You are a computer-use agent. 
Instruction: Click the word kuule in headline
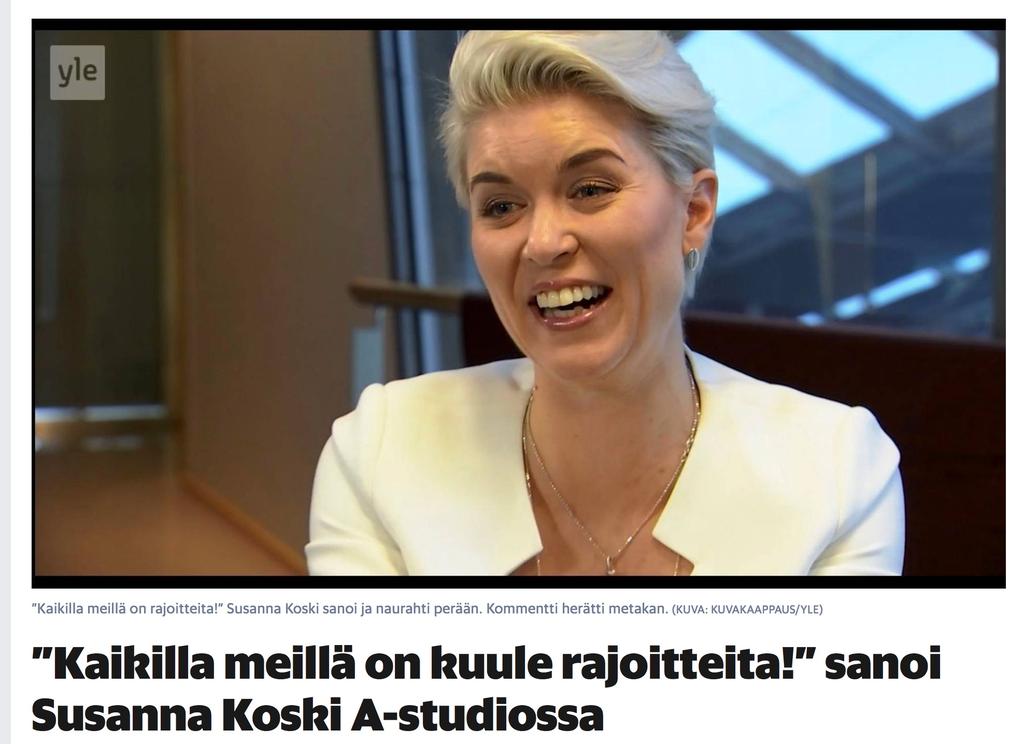479,664
